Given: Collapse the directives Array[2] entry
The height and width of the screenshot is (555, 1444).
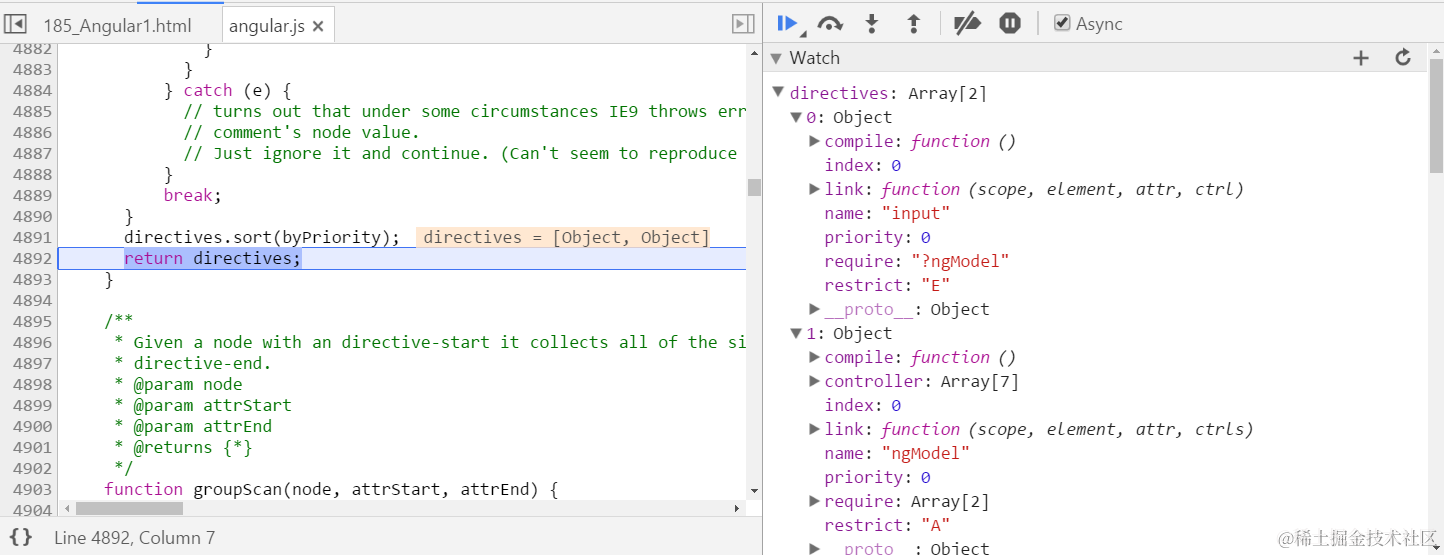Looking at the screenshot, I should [777, 93].
